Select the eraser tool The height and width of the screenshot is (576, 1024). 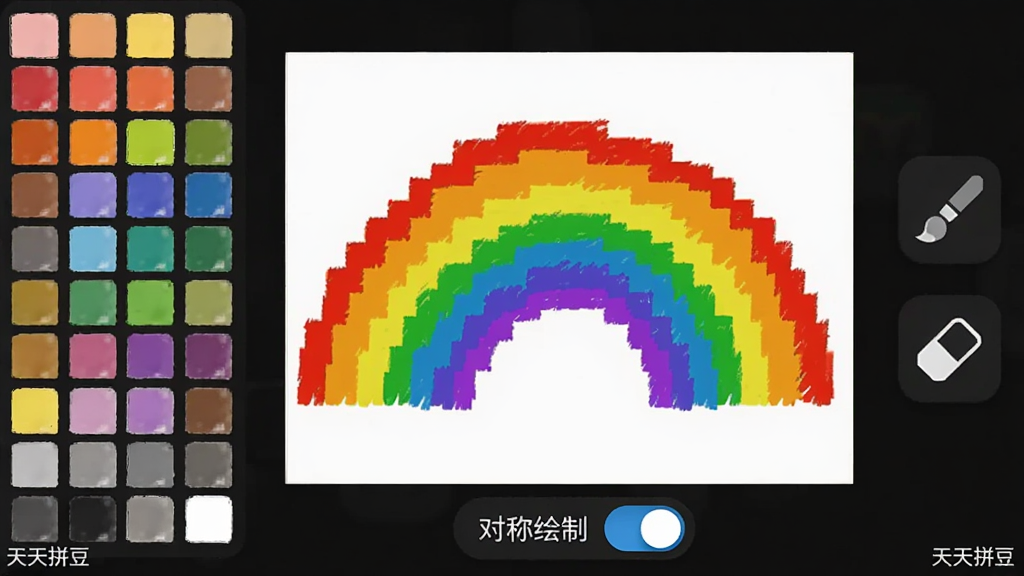point(949,349)
